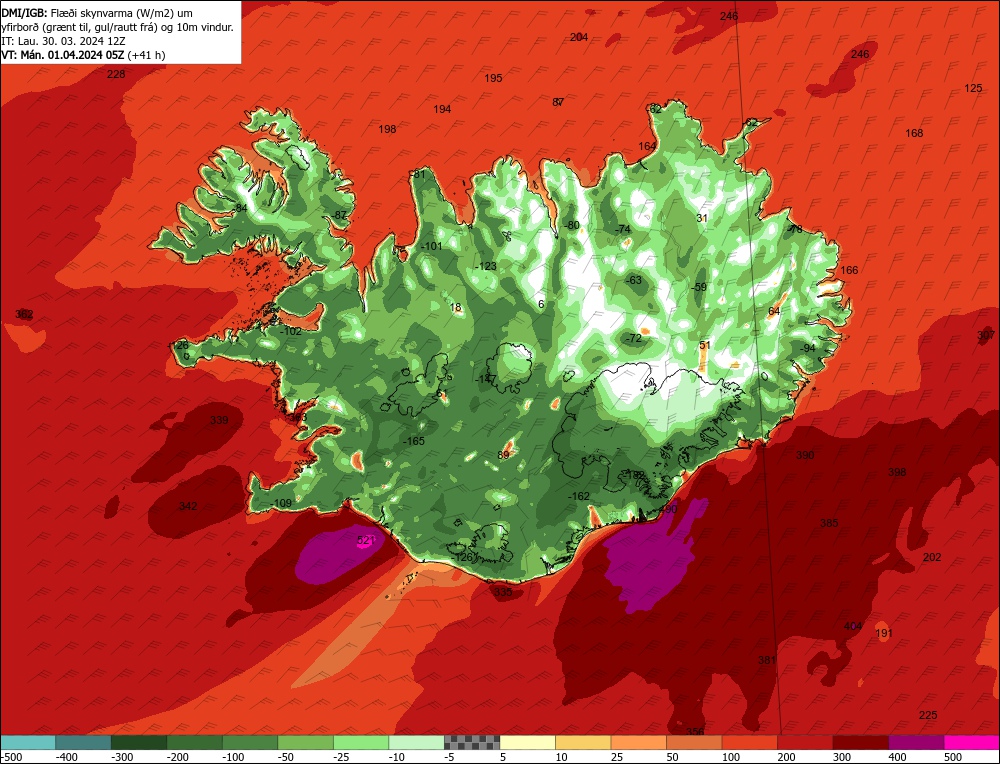The image size is (1000, 764).
Task: Click the 'IT: Lau. 30. 03. 2024 12Z' text
Action: [x=63, y=41]
